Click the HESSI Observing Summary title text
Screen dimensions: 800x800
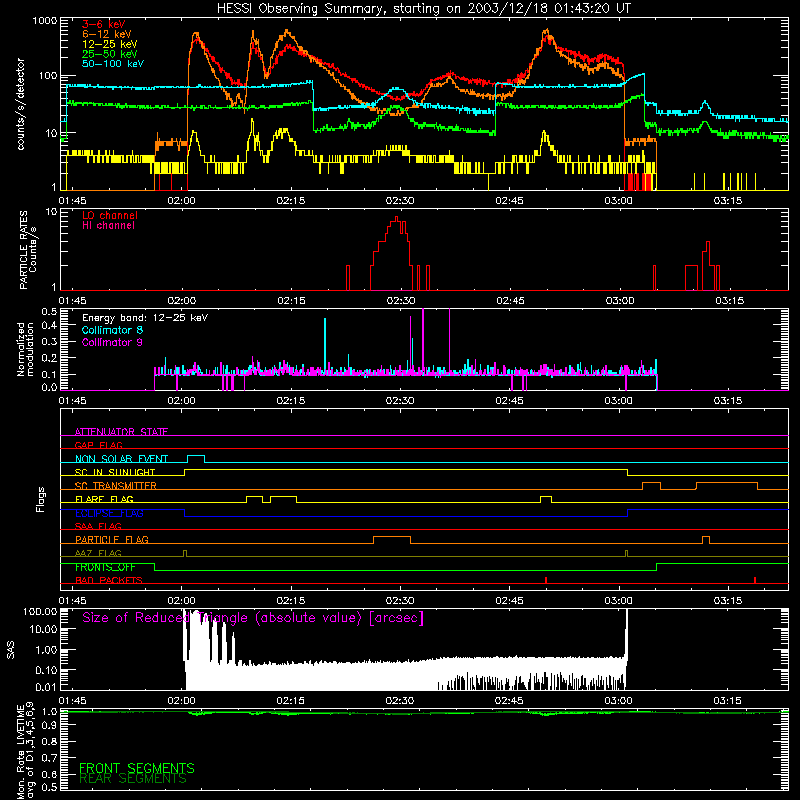pos(424,9)
